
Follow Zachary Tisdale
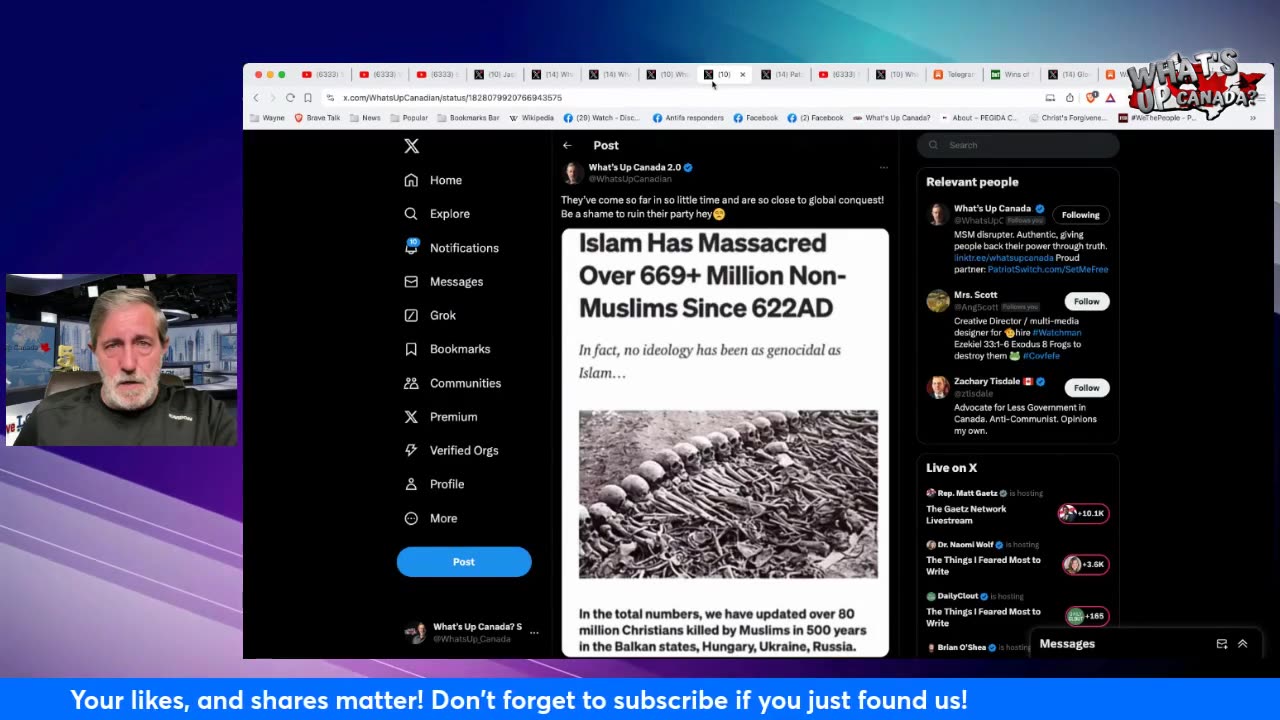[x=1086, y=388]
